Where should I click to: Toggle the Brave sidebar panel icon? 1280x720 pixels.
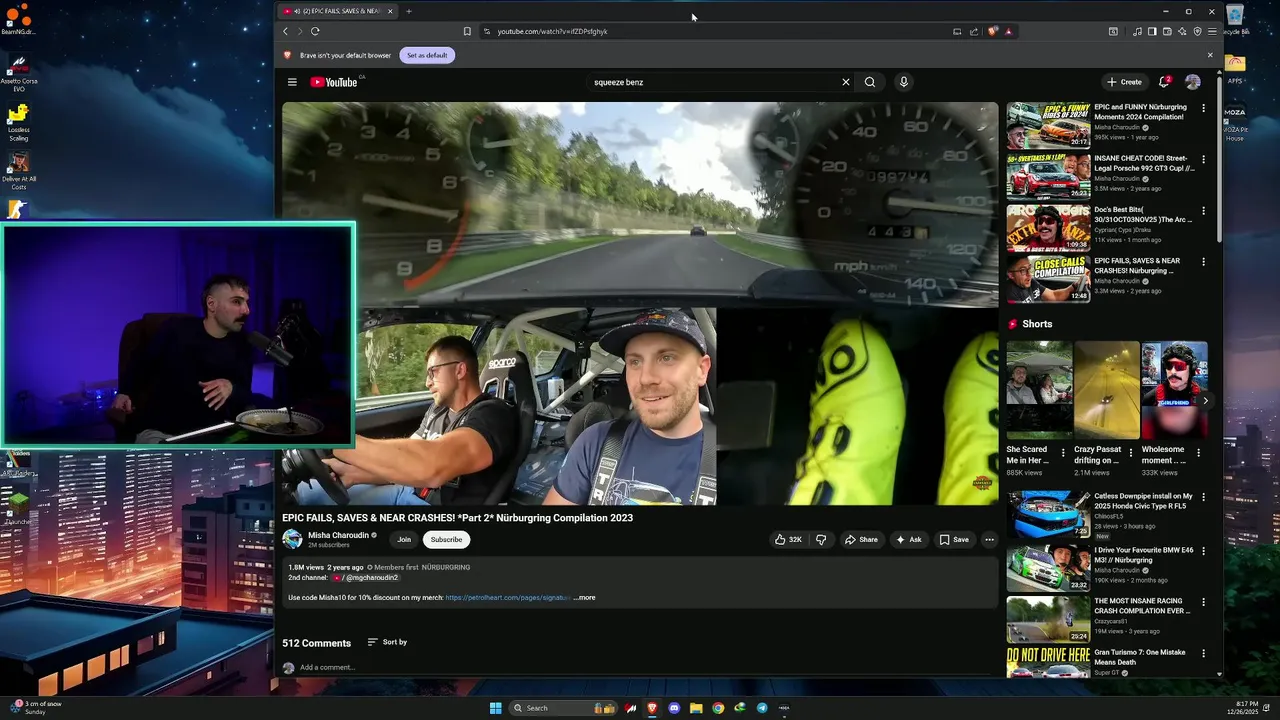point(1152,31)
